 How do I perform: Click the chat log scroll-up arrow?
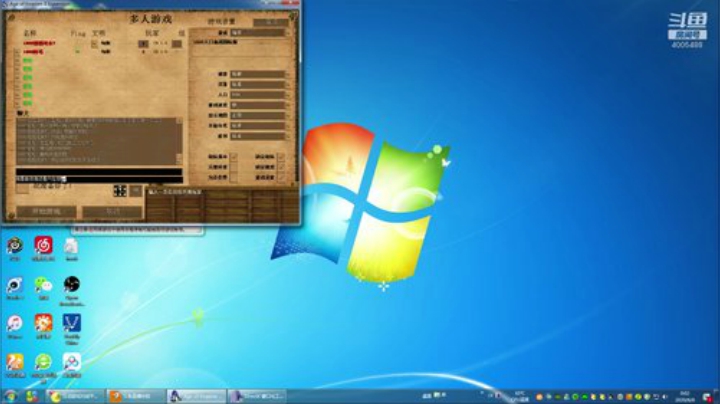coord(179,121)
